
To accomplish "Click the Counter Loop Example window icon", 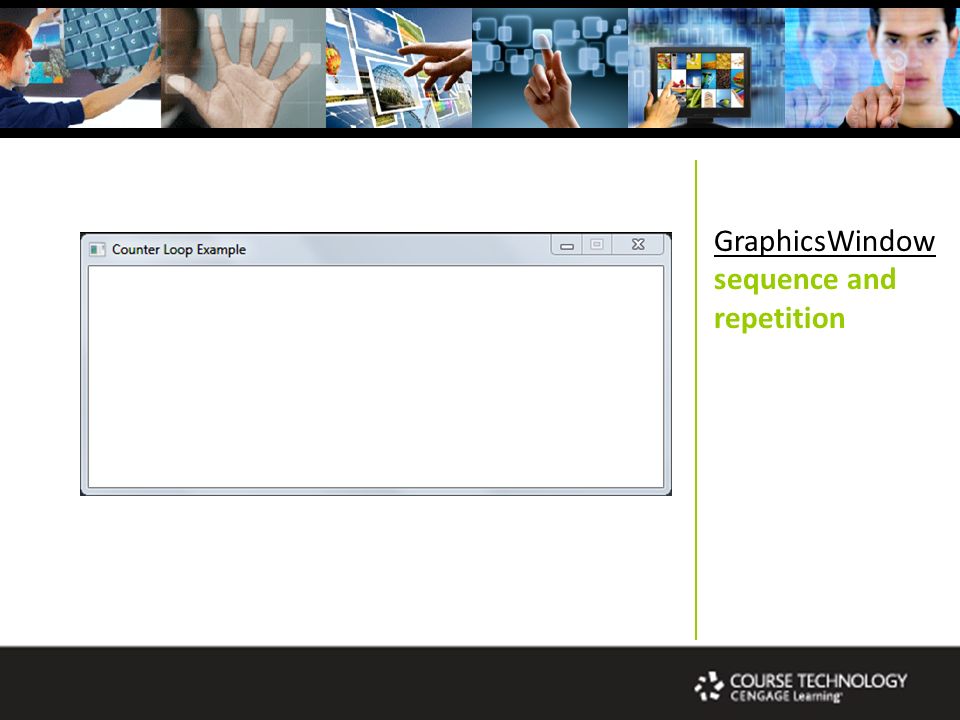I will coord(97,249).
